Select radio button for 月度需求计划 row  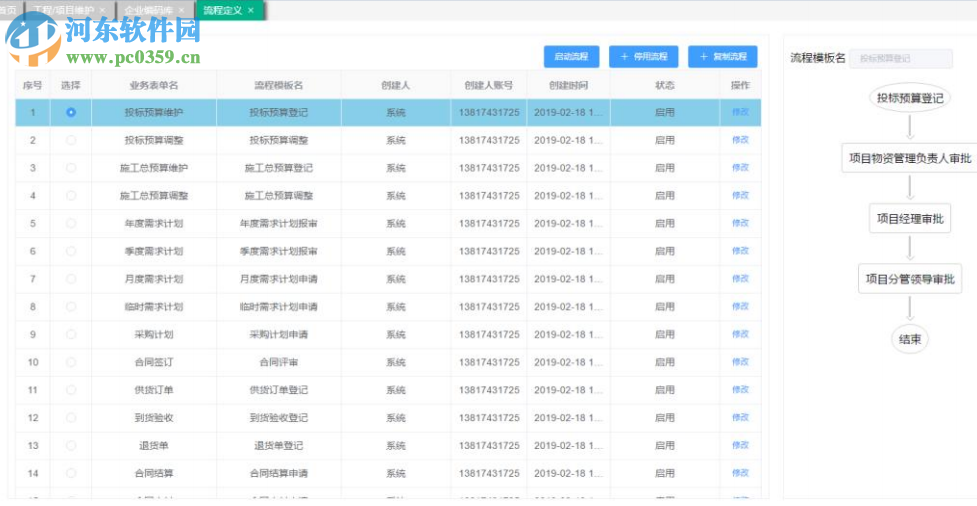pyautogui.click(x=71, y=279)
